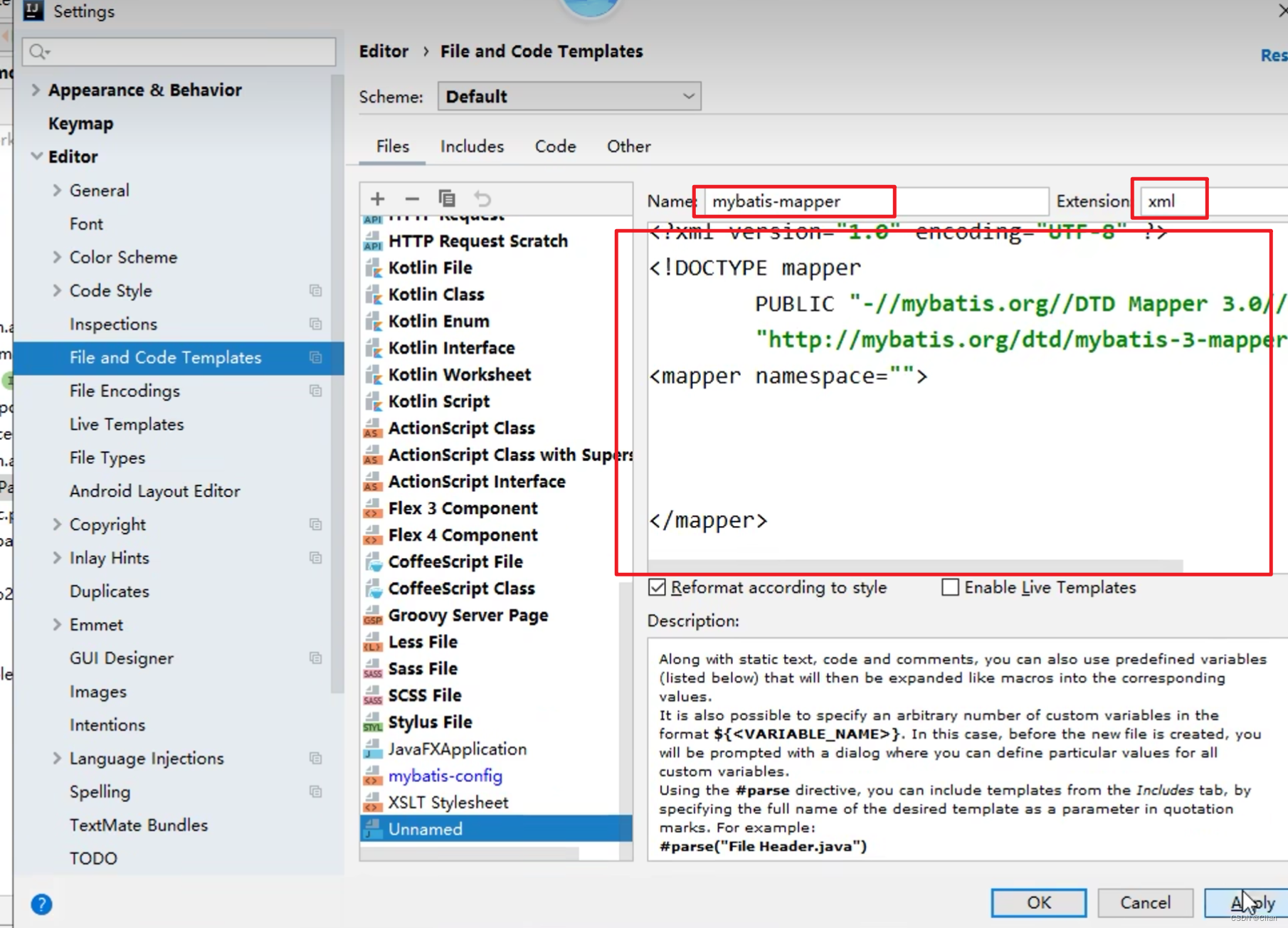Open the File Types settings page
The width and height of the screenshot is (1288, 928).
[x=107, y=458]
